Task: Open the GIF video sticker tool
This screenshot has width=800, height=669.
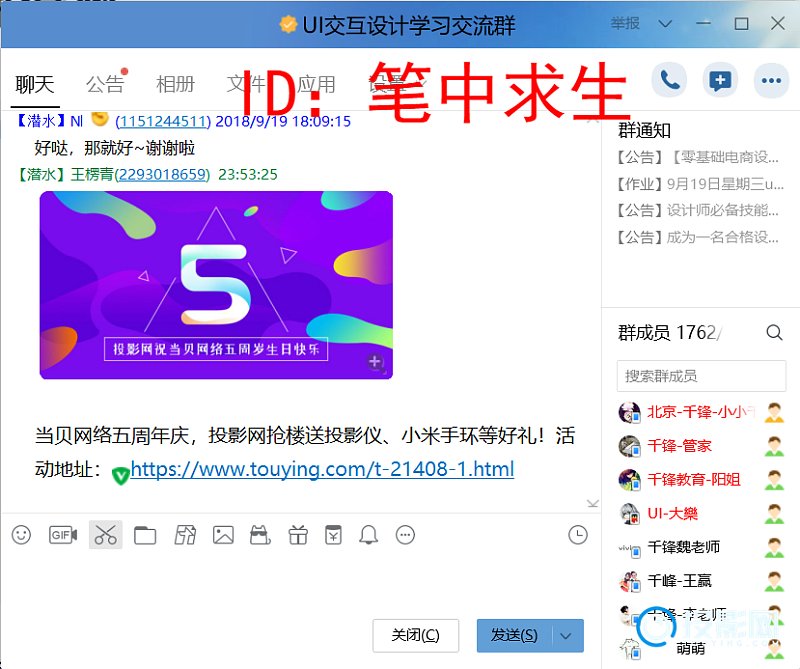Action: [x=63, y=535]
